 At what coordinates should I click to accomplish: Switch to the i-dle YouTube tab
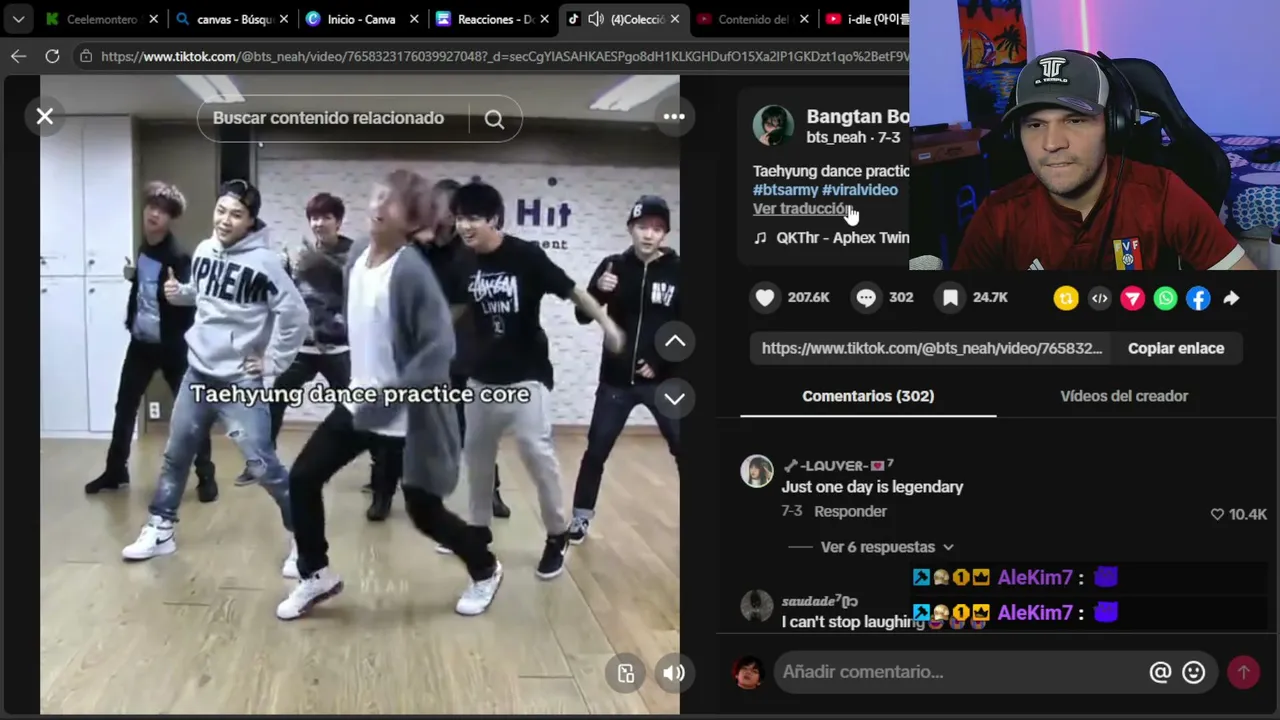pos(867,19)
